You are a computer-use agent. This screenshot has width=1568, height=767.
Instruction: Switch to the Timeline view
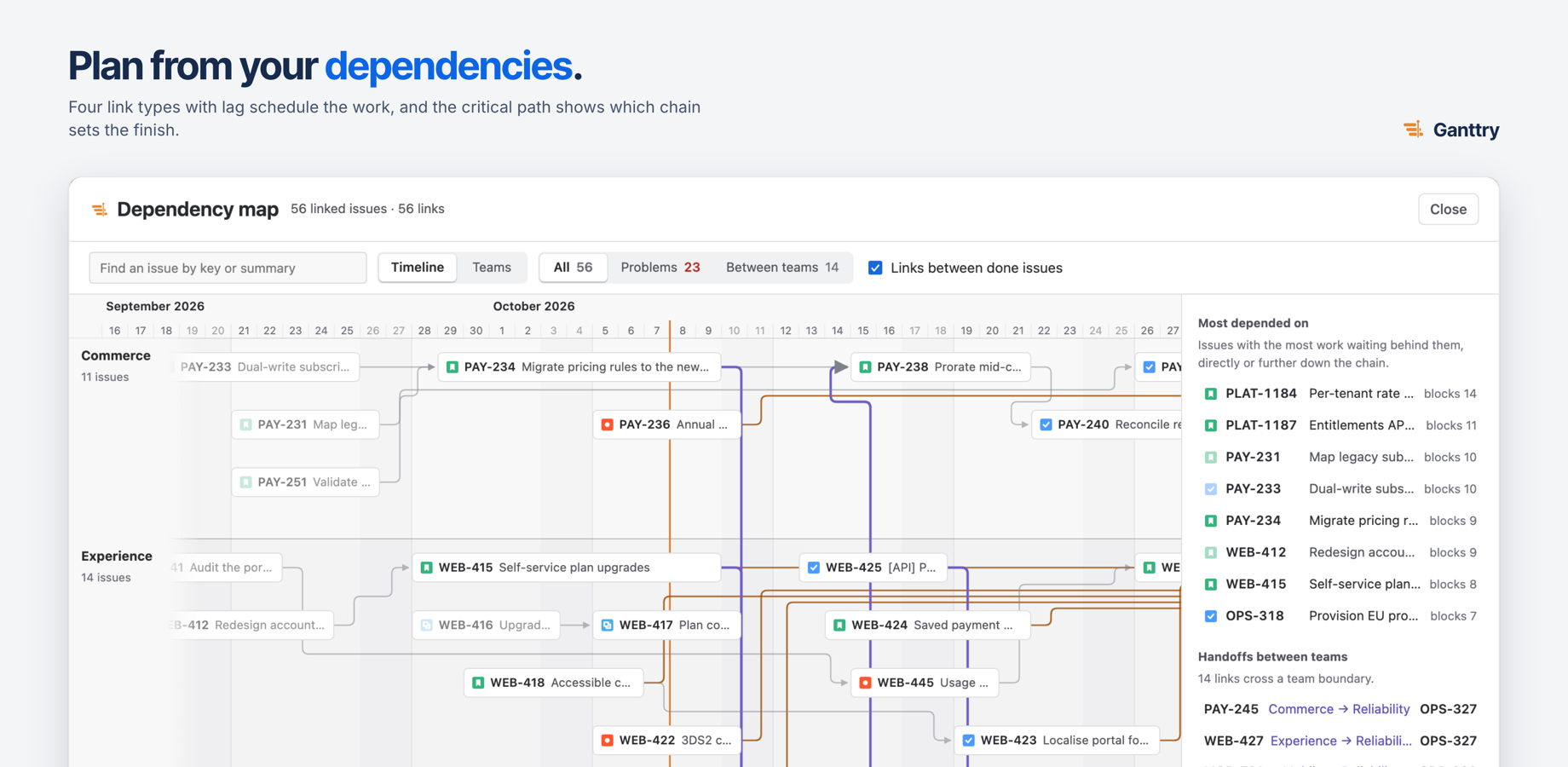[x=418, y=268]
